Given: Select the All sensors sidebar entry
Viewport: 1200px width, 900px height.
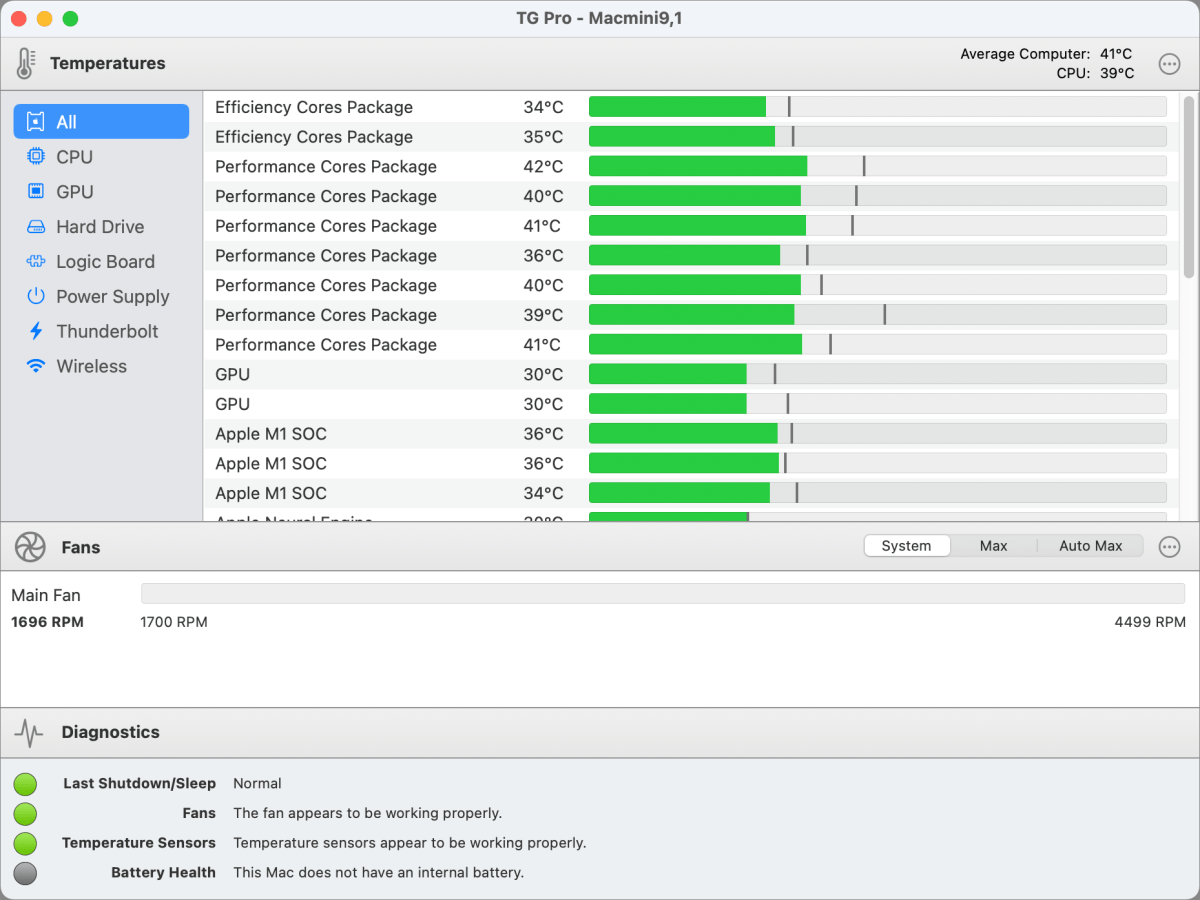Looking at the screenshot, I should [100, 120].
